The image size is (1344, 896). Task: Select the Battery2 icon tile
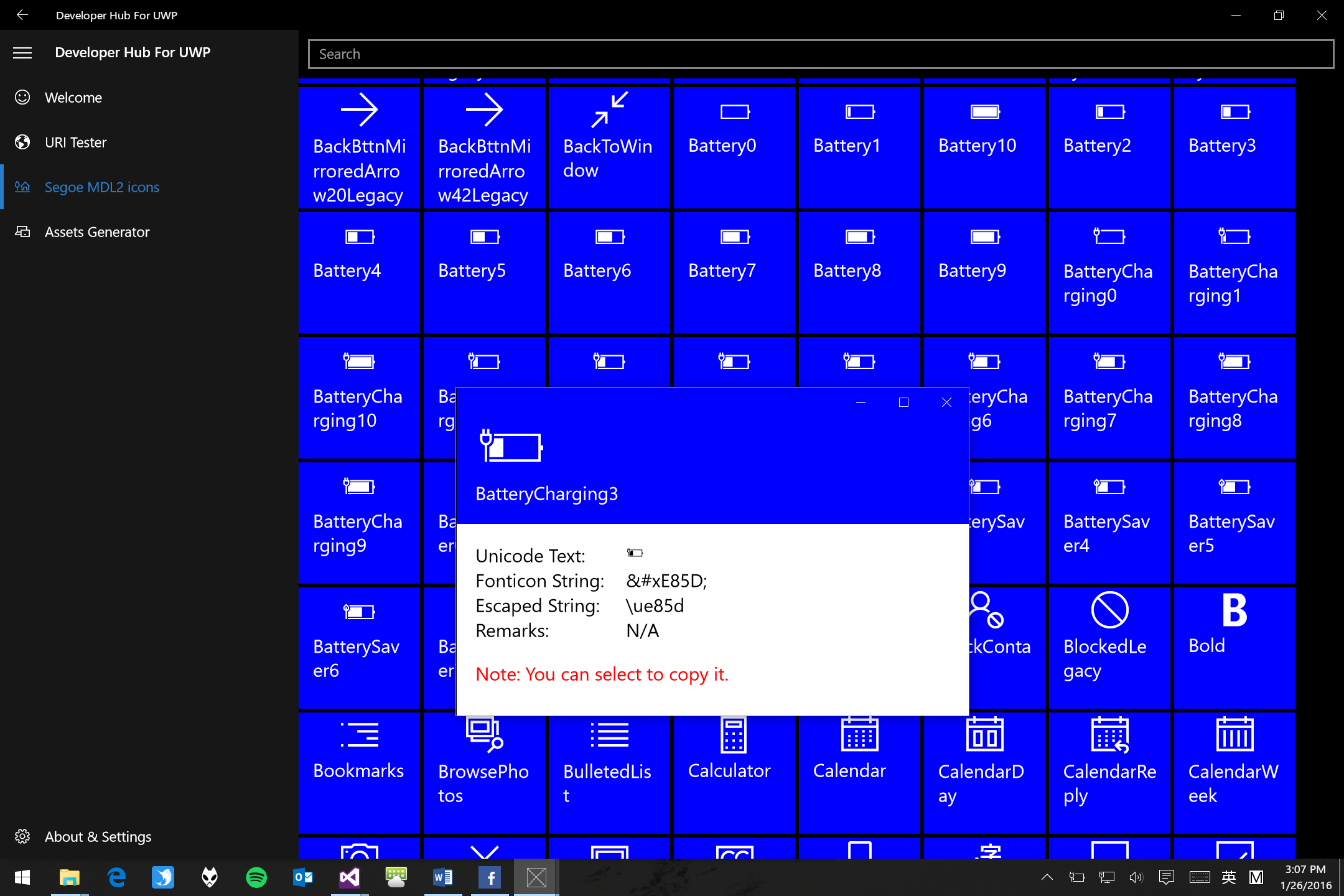point(1109,147)
